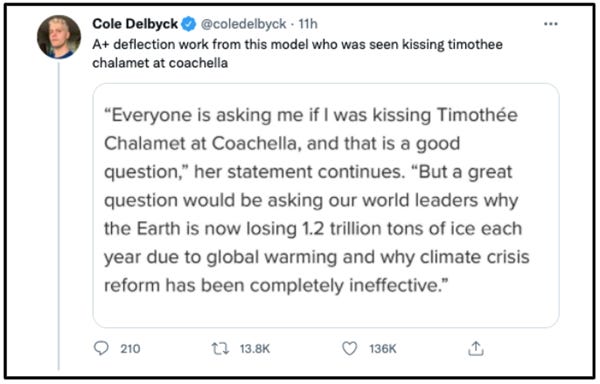Viewport: 600px width, 384px height.
Task: Open the quoted statement card
Action: coord(326,205)
